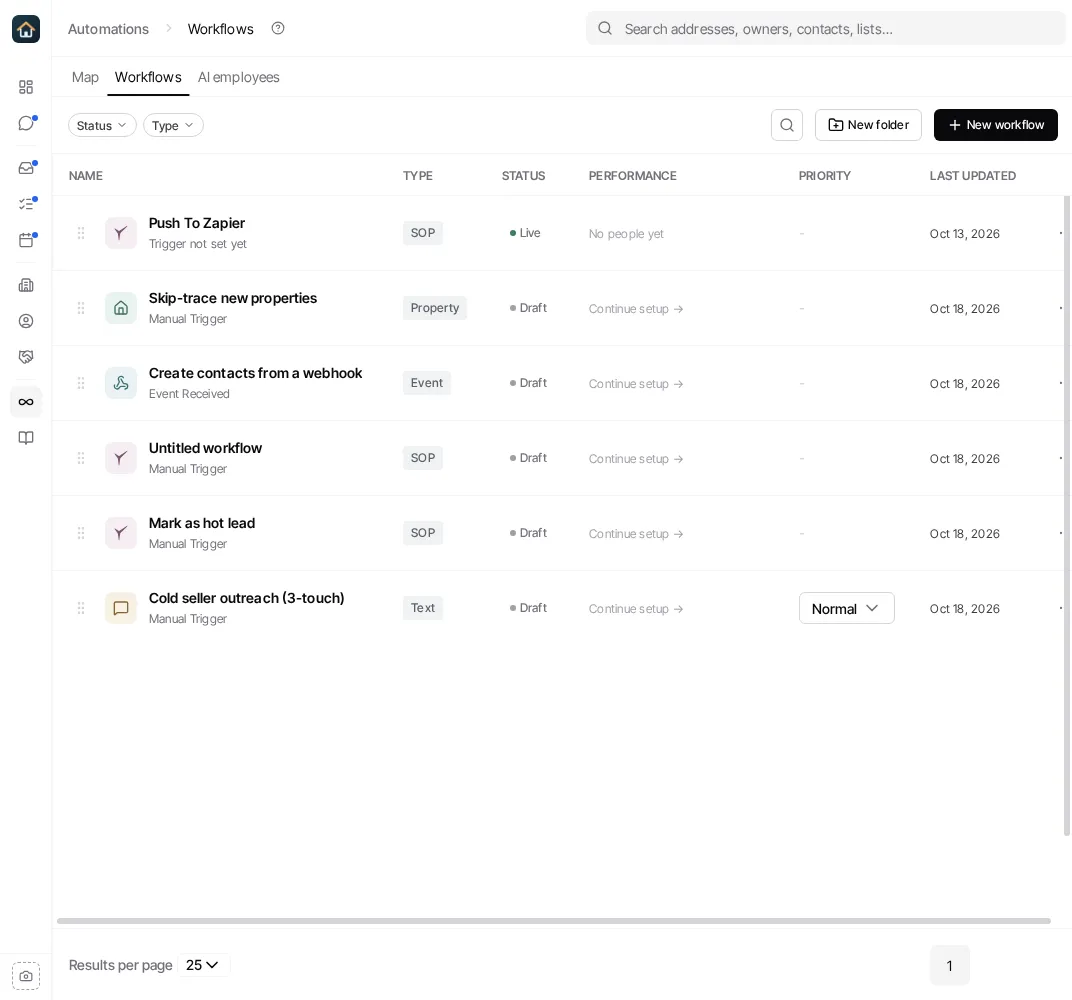The width and height of the screenshot is (1072, 1000).
Task: Select the Workflows tab
Action: pos(148,77)
